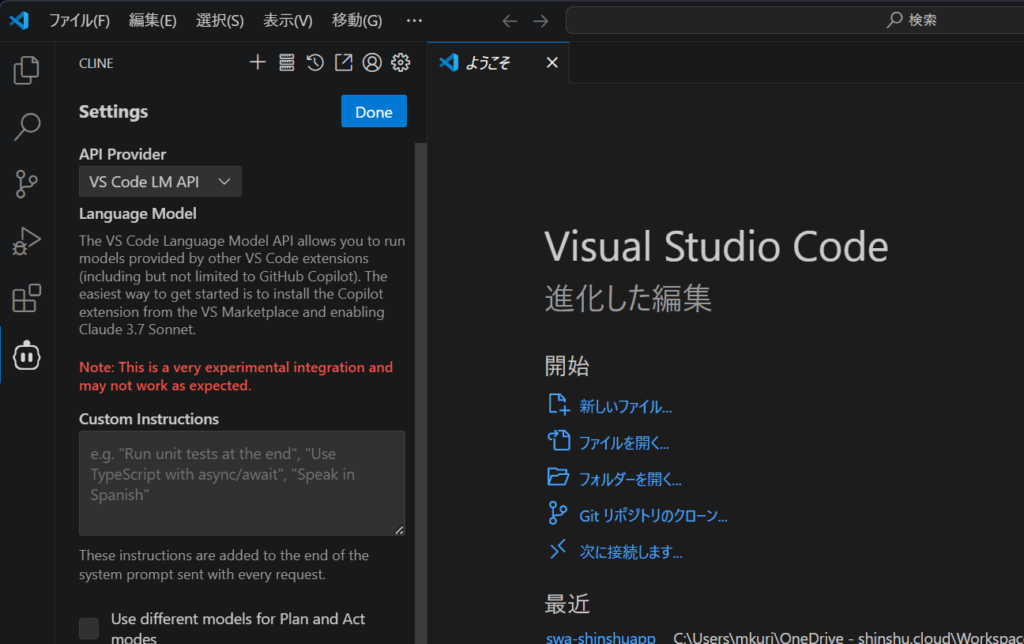Click the 次に接続します... link
Image resolution: width=1024 pixels, height=644 pixels.
(x=631, y=553)
